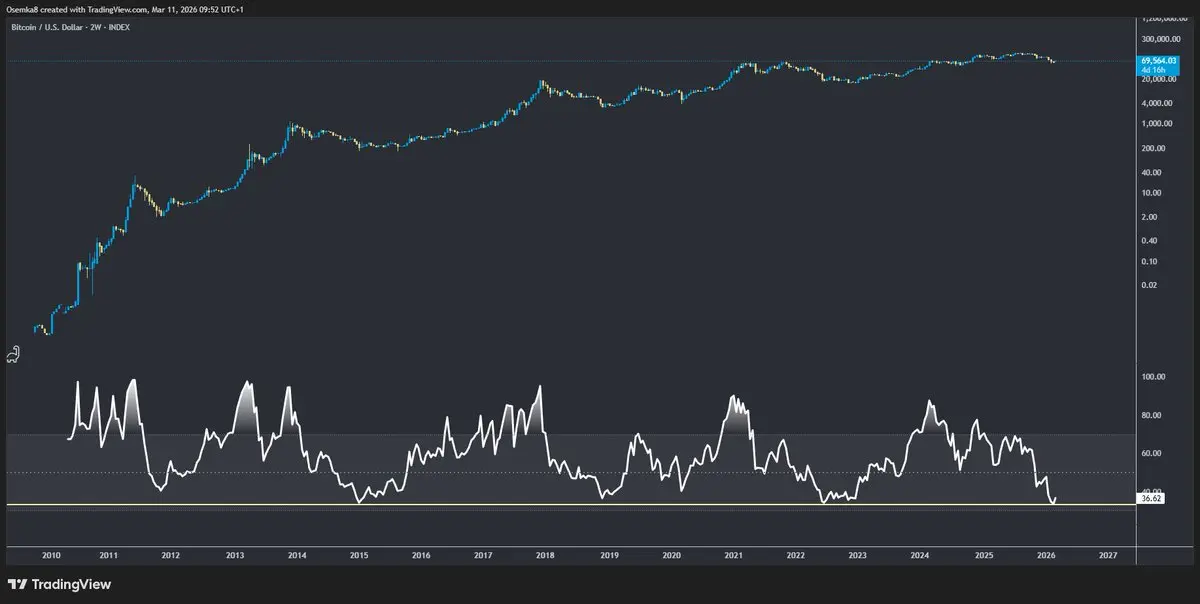The height and width of the screenshot is (604, 1200).
Task: Click the 2026 label on the time axis
Action: [x=1046, y=554]
